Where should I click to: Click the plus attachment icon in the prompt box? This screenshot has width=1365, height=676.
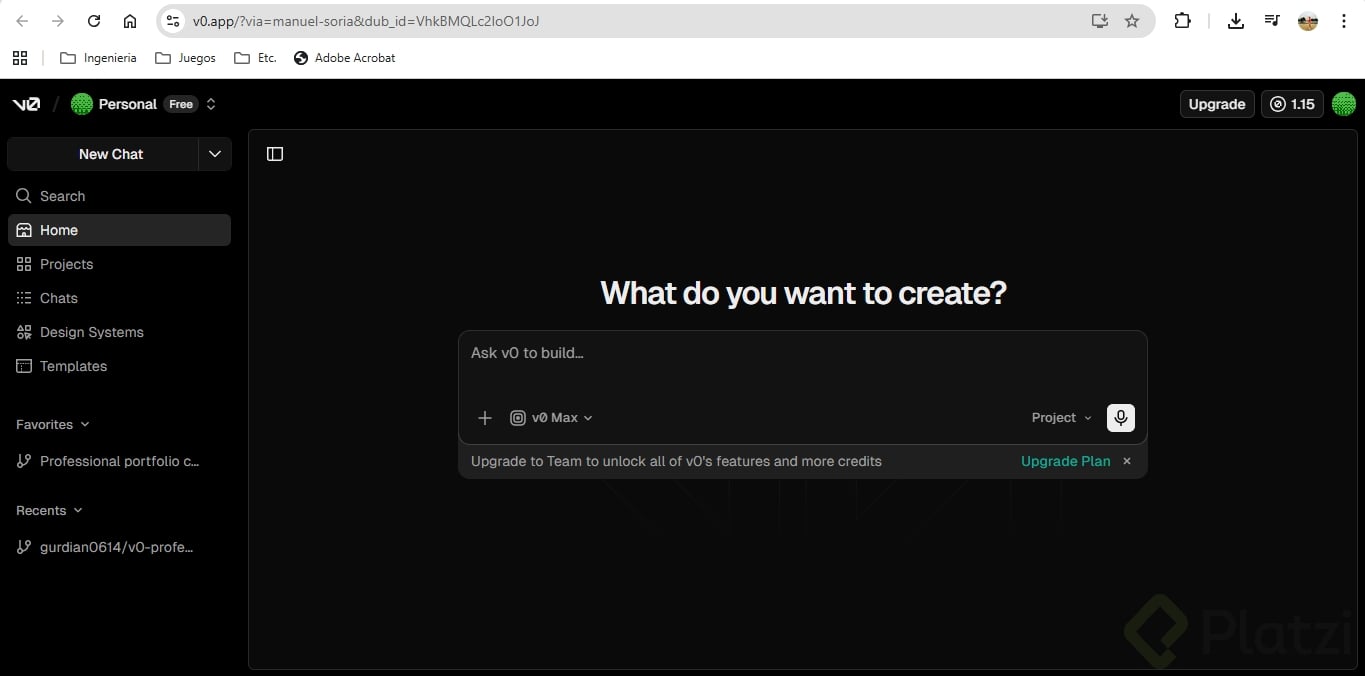(x=485, y=418)
